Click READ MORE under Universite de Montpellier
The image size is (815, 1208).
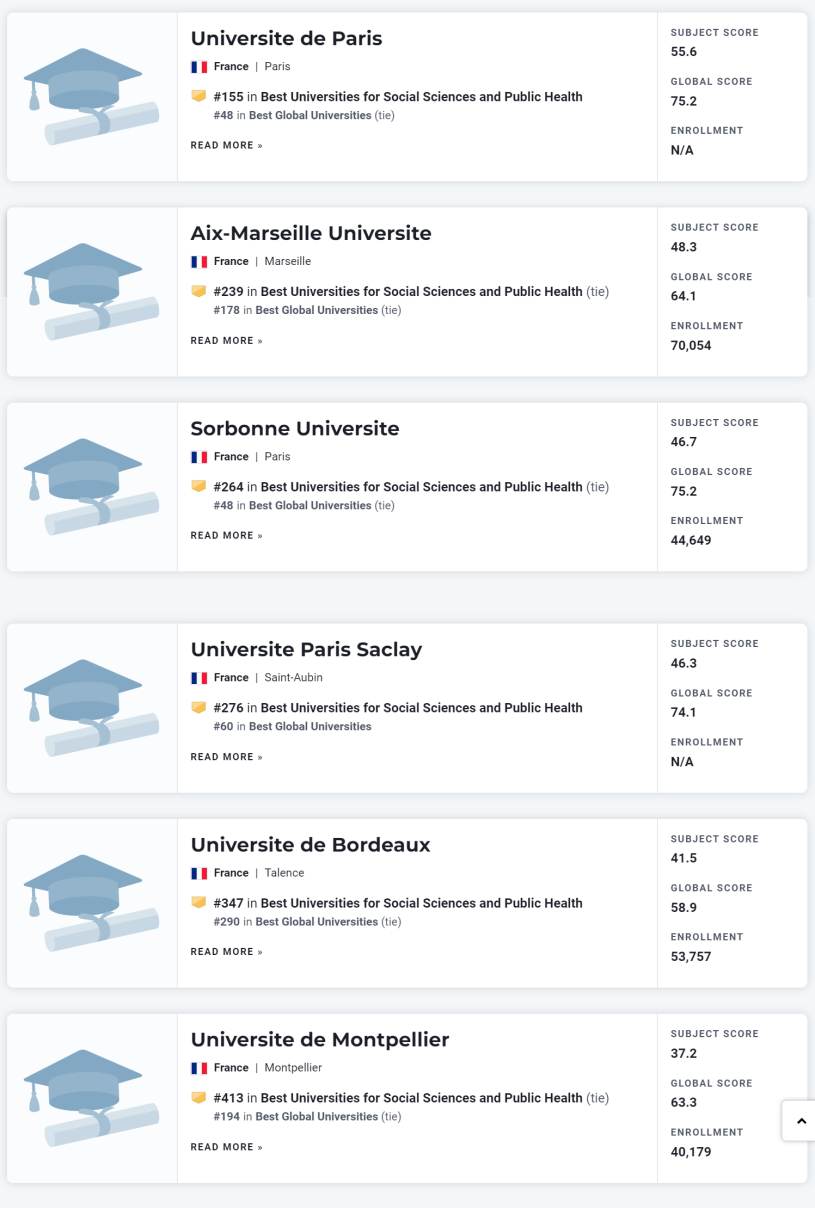click(226, 1147)
